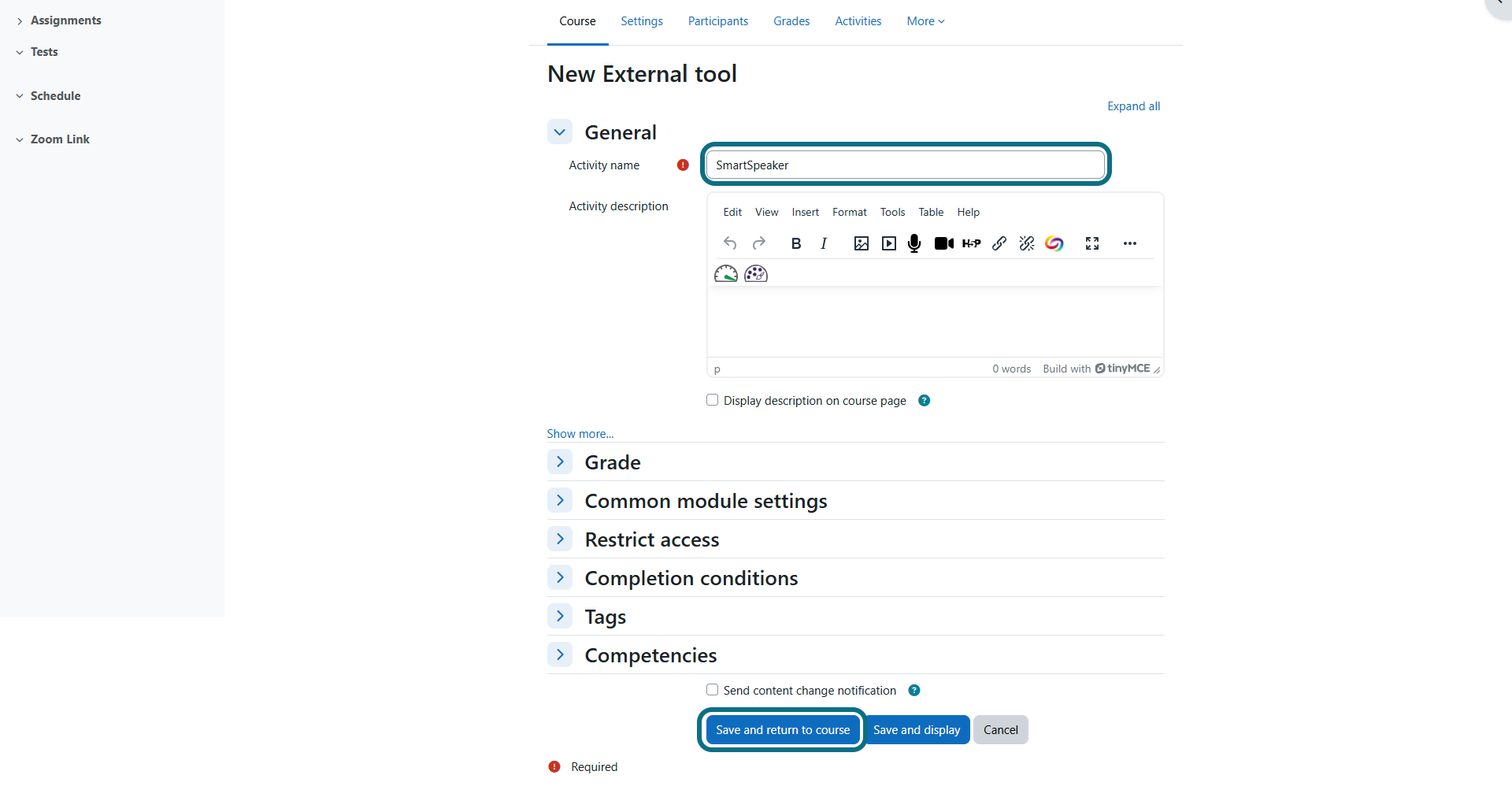Expand Common module settings section

click(x=560, y=501)
